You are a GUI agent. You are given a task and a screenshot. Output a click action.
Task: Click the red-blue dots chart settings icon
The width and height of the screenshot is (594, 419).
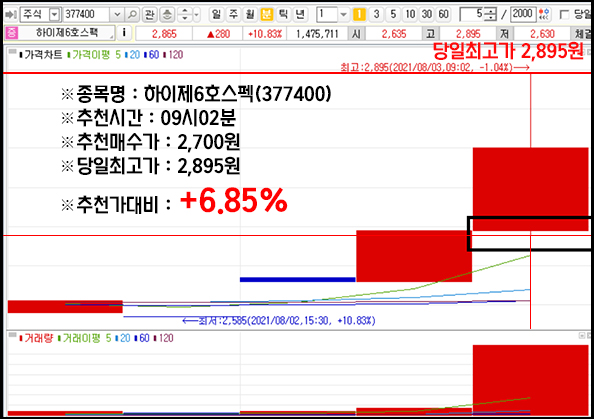tap(544, 15)
